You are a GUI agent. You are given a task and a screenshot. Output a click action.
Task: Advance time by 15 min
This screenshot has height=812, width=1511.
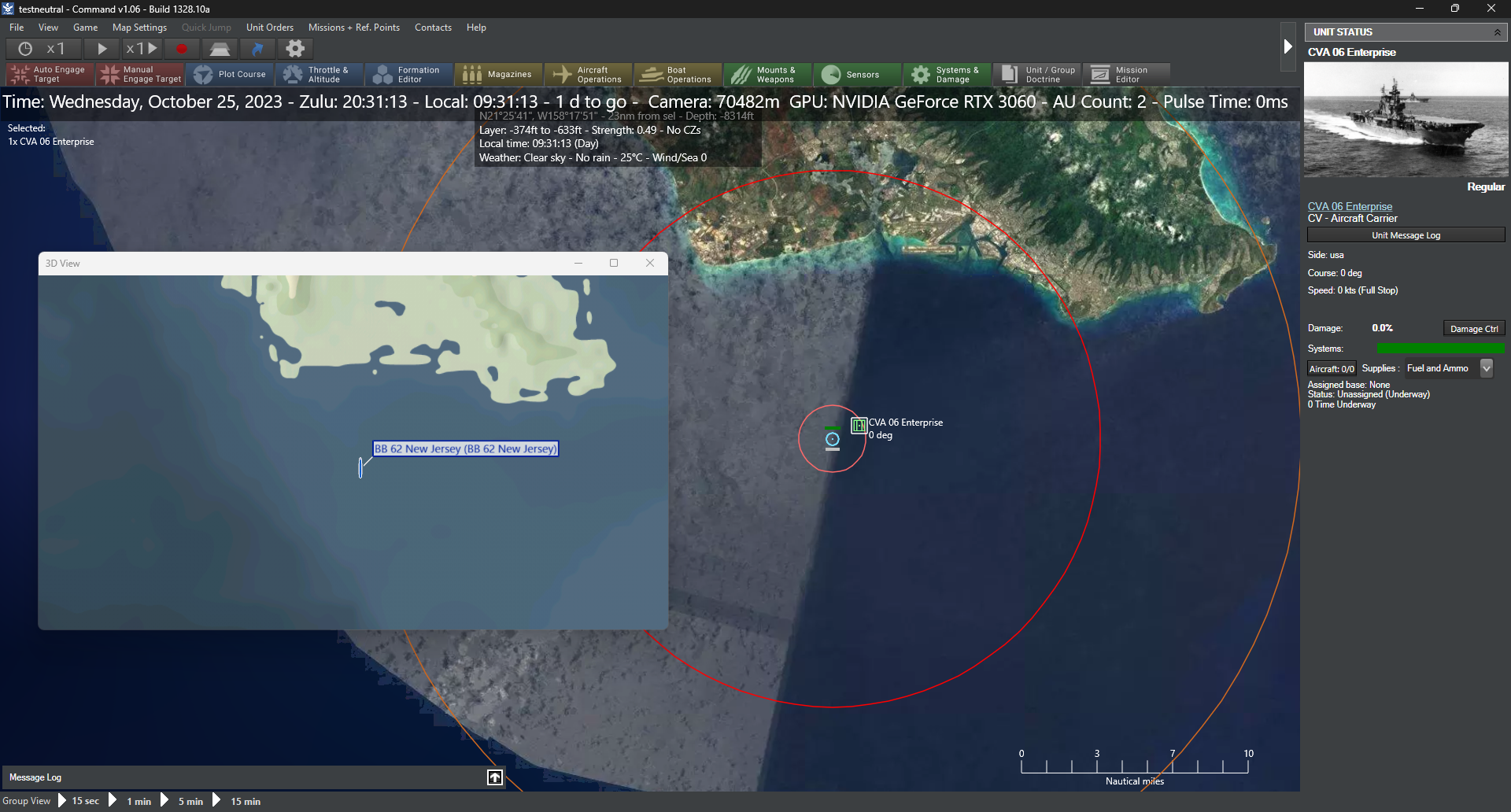pos(237,801)
